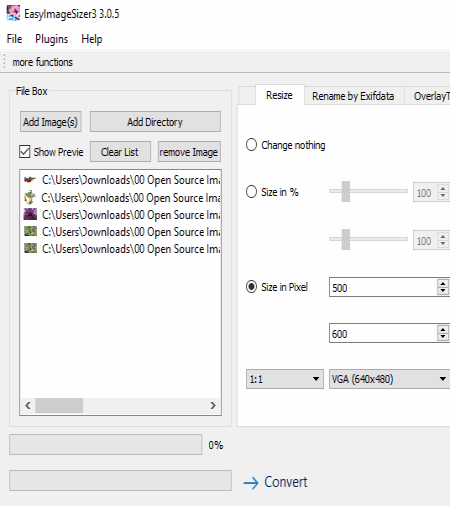The image size is (450, 506).
Task: Click the Add Directory button
Action: click(x=155, y=122)
